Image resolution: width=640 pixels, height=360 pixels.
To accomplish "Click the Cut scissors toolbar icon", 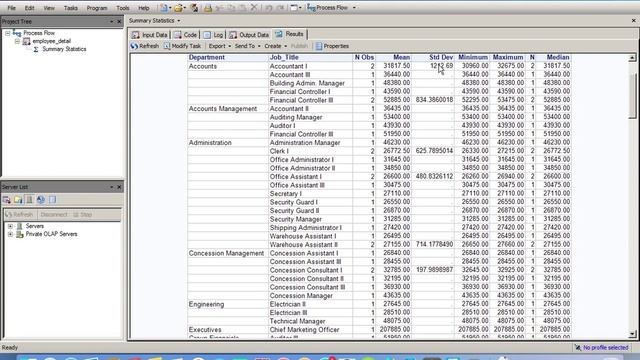I will tap(220, 8).
